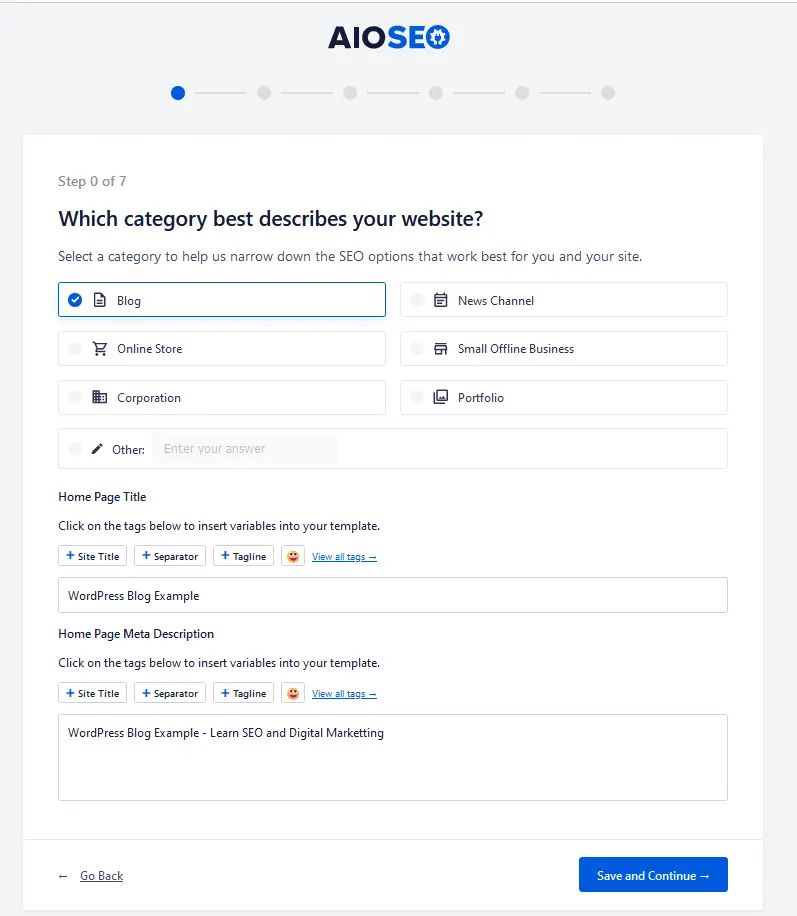The height and width of the screenshot is (916, 797).
Task: Add Site Title tag to Home Page Title
Action: [92, 556]
